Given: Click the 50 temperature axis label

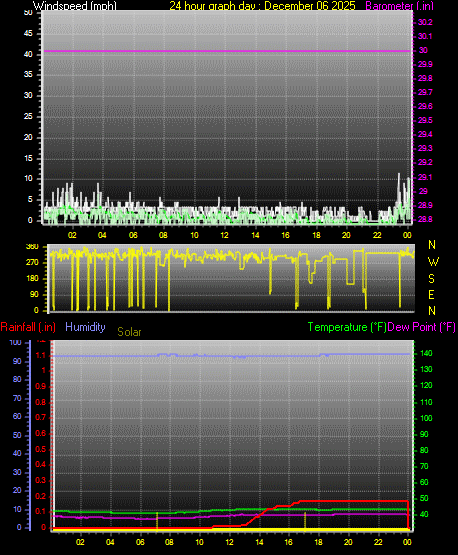Looking at the screenshot, I should 424,498.
